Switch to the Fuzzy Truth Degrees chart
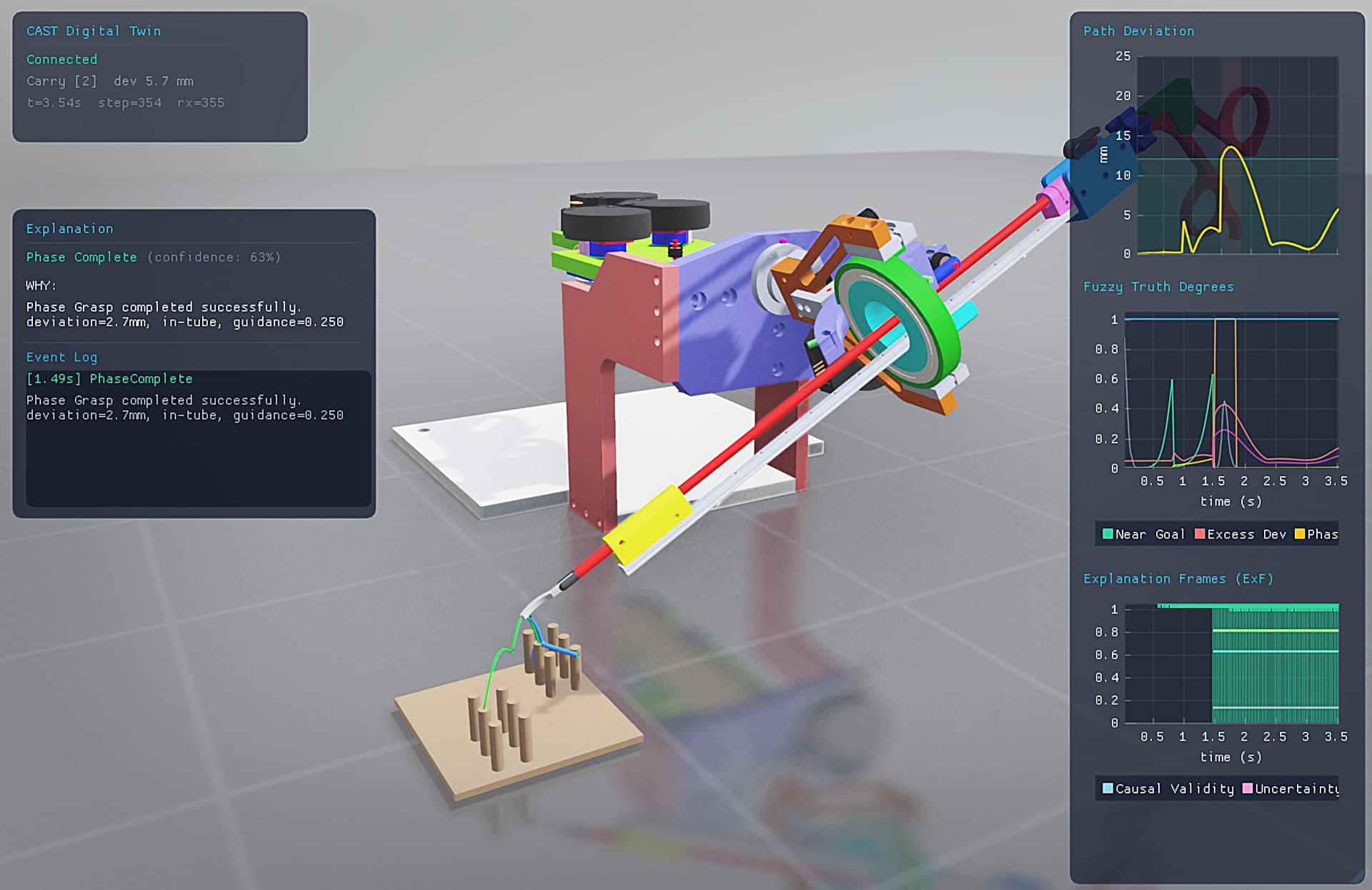The width and height of the screenshot is (1372, 890). point(1158,286)
